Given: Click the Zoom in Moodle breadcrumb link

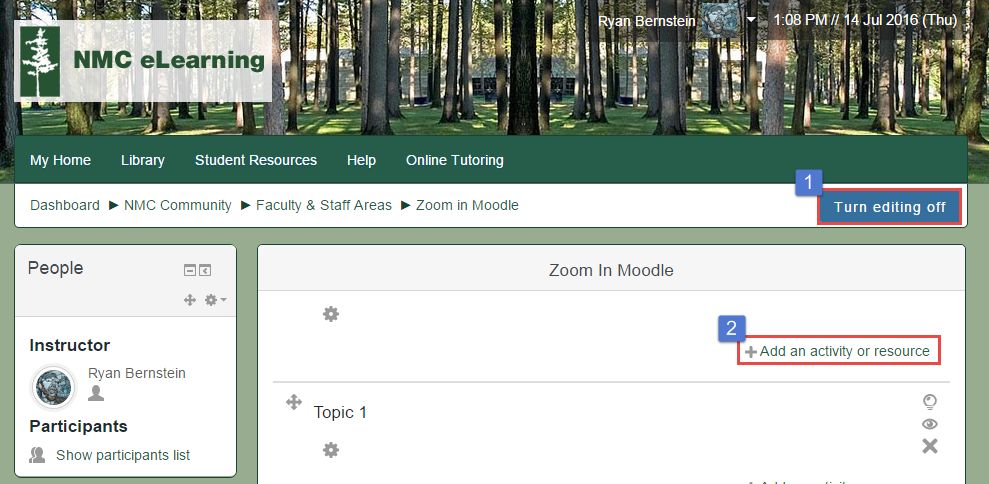Looking at the screenshot, I should coord(467,205).
